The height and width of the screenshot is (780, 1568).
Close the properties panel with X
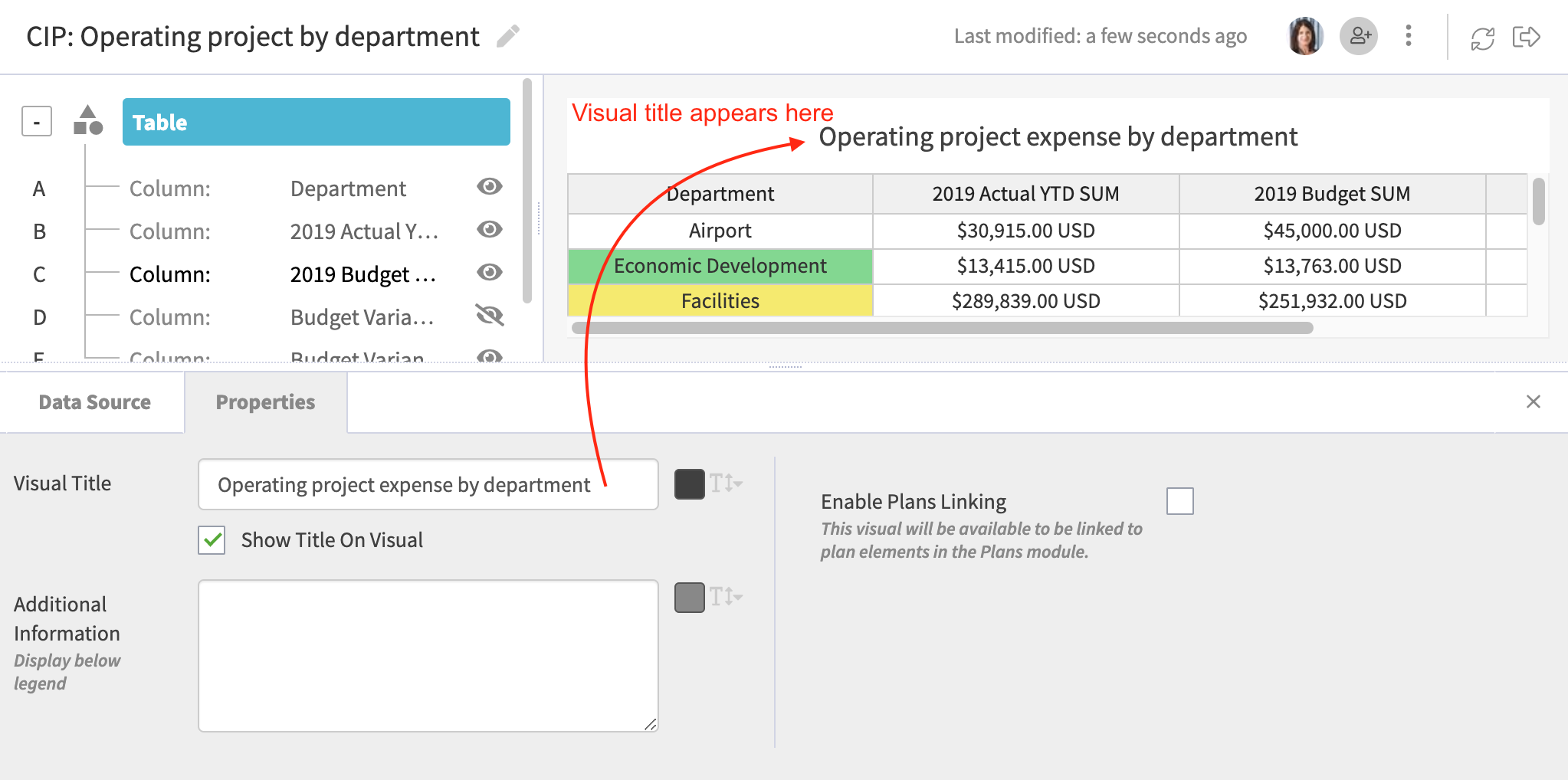coord(1533,401)
